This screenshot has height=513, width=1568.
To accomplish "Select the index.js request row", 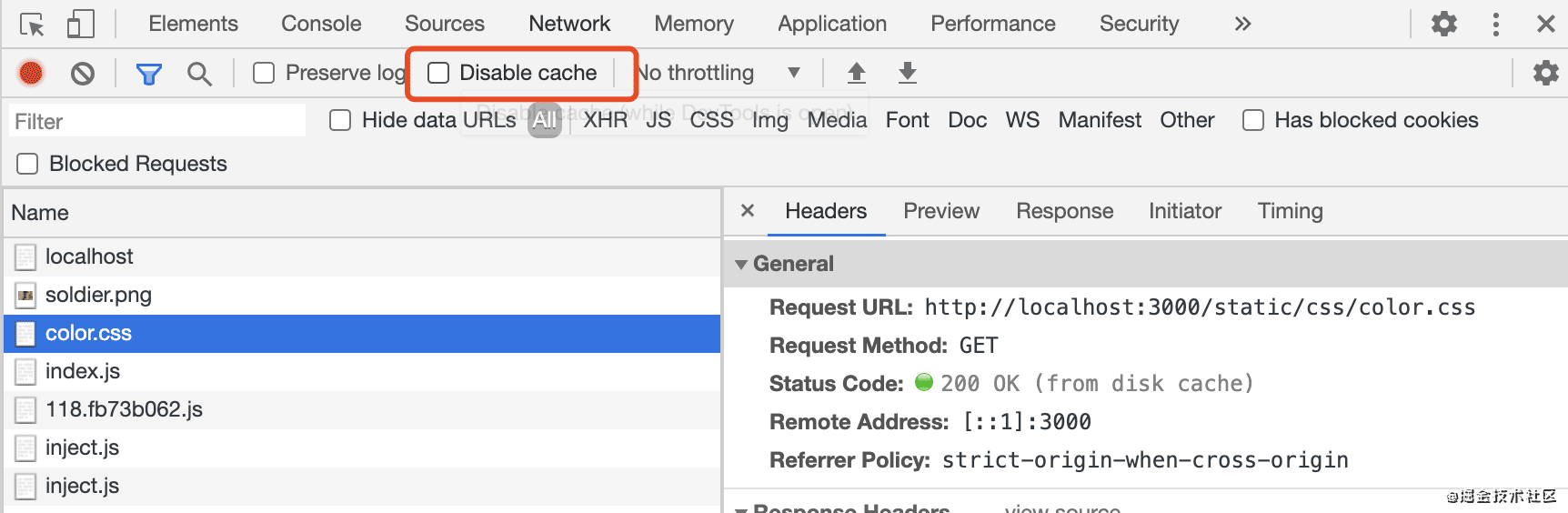I will point(362,372).
